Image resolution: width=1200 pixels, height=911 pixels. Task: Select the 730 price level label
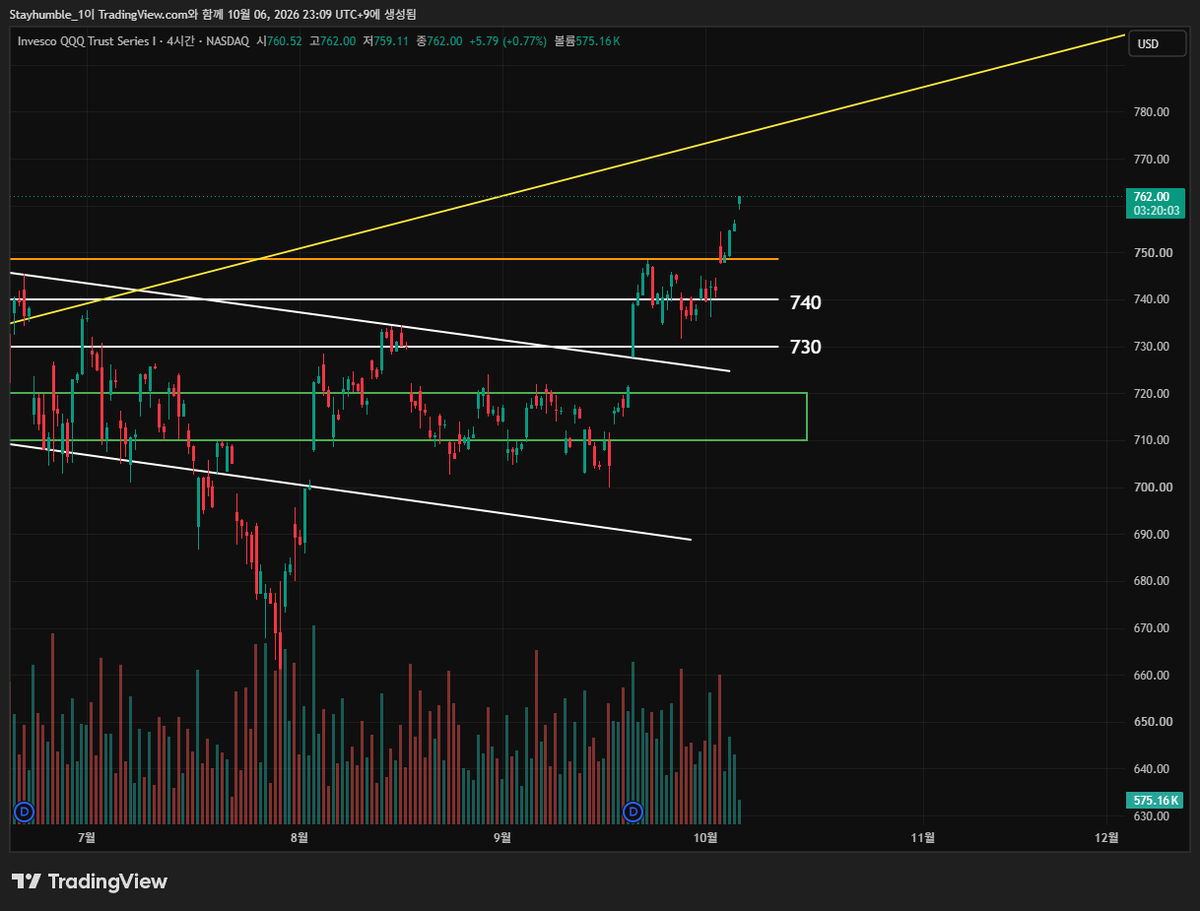click(x=806, y=347)
